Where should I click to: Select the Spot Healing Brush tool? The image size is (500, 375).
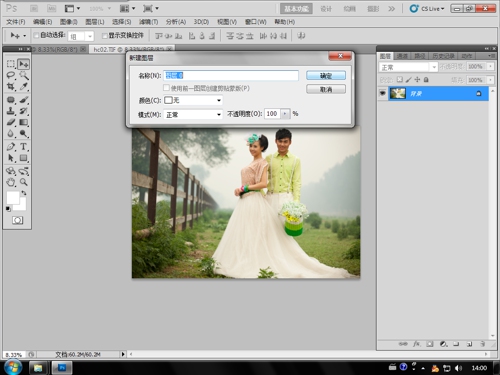11,100
